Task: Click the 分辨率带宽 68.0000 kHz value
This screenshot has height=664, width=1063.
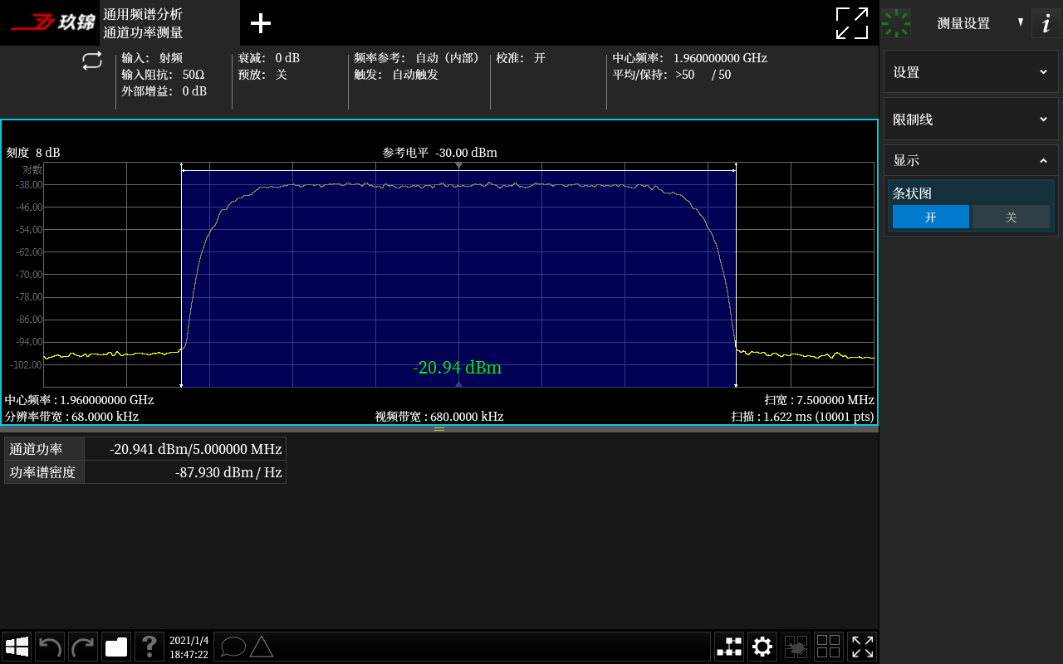Action: [x=72, y=416]
